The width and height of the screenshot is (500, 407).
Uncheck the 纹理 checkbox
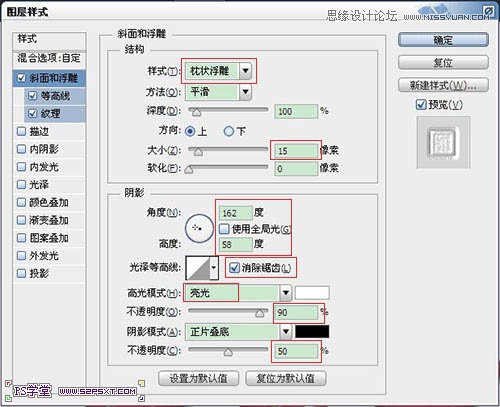32,113
